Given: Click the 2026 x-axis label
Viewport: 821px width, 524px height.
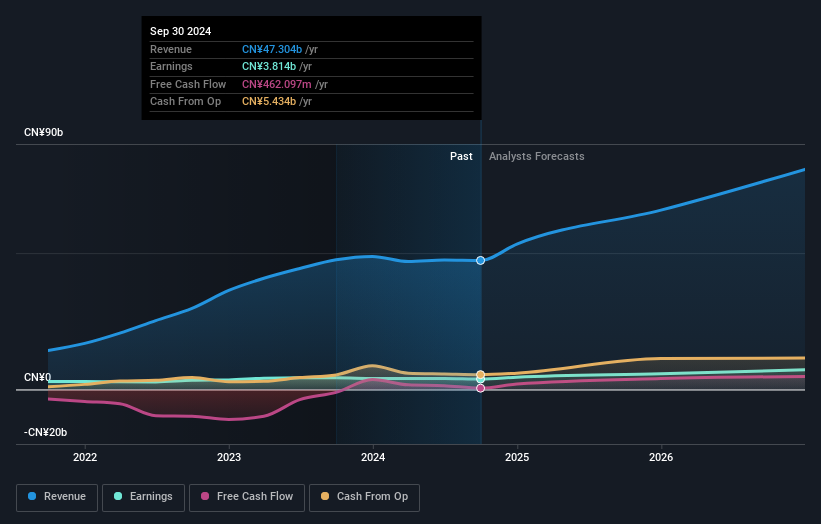Looking at the screenshot, I should [x=661, y=457].
